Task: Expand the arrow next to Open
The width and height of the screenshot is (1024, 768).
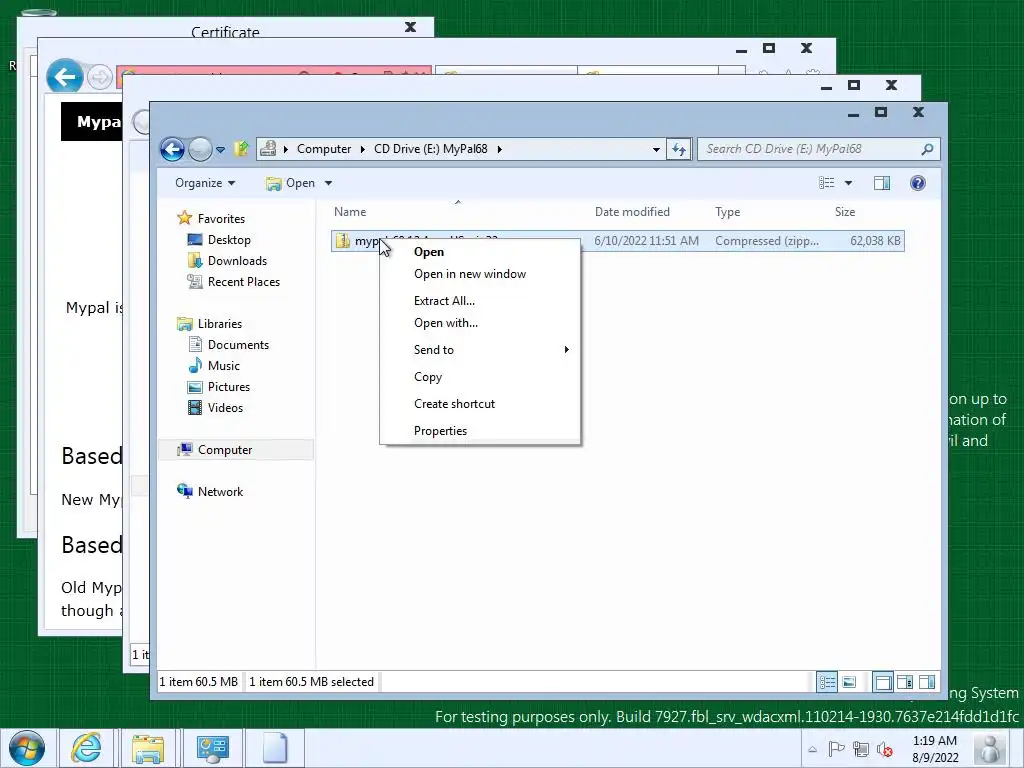Action: pyautogui.click(x=328, y=183)
